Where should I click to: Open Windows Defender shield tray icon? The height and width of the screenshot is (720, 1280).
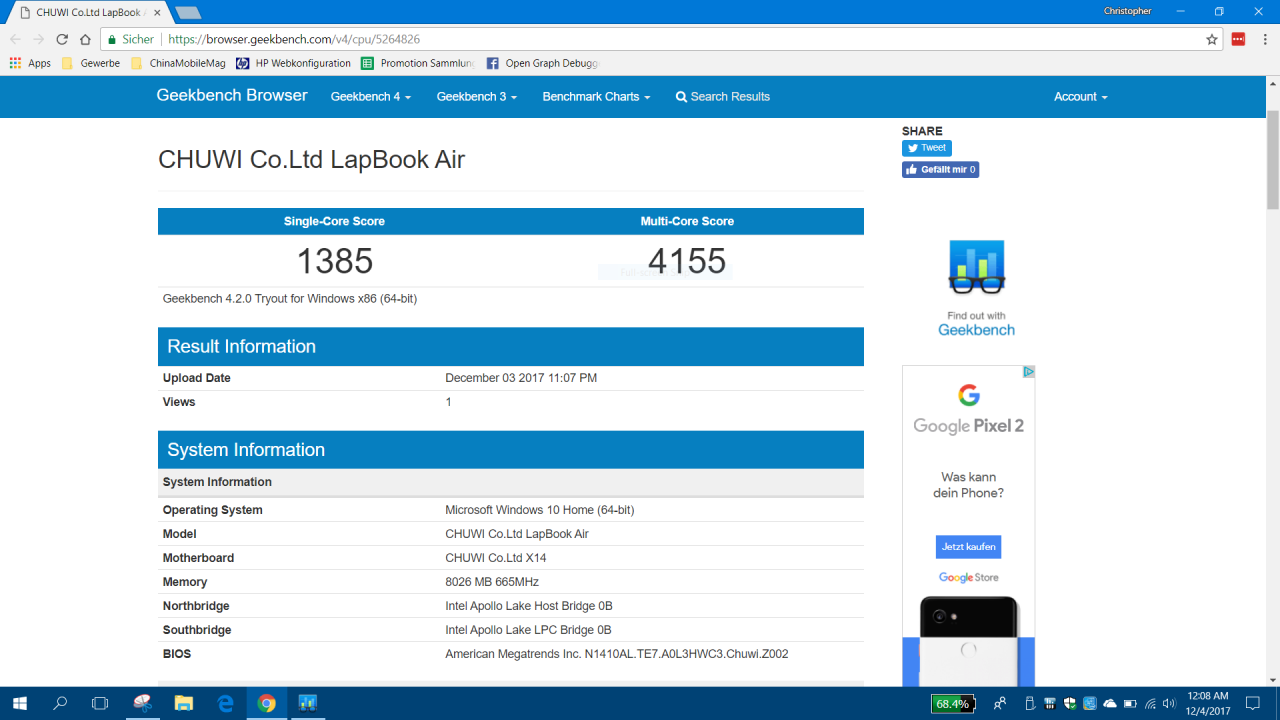pos(1069,703)
